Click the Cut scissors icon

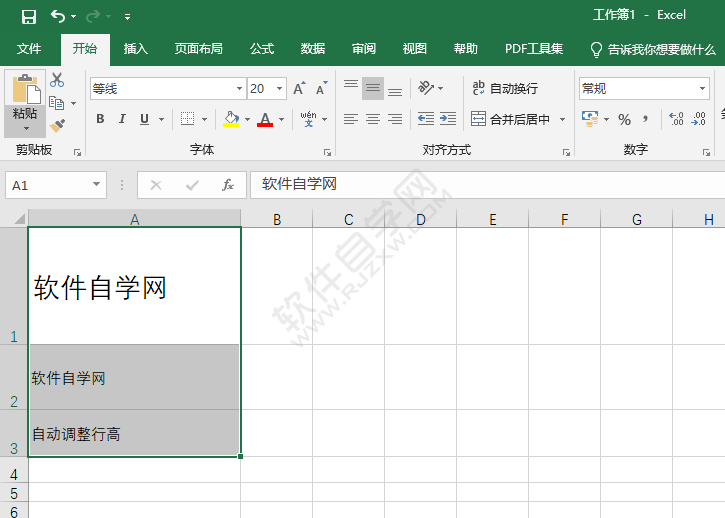tap(57, 80)
